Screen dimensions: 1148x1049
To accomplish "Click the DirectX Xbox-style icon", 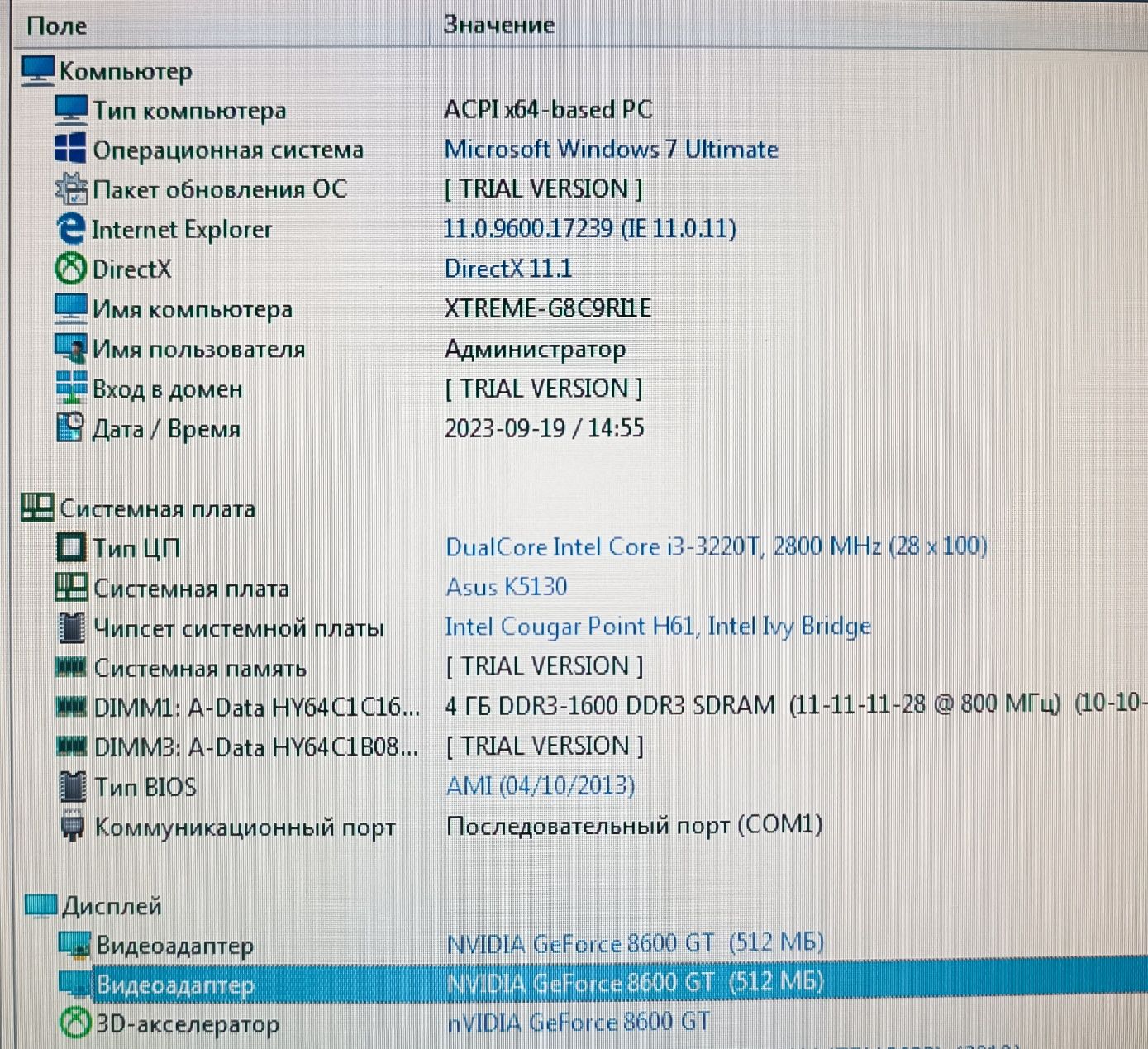I will 70,268.
